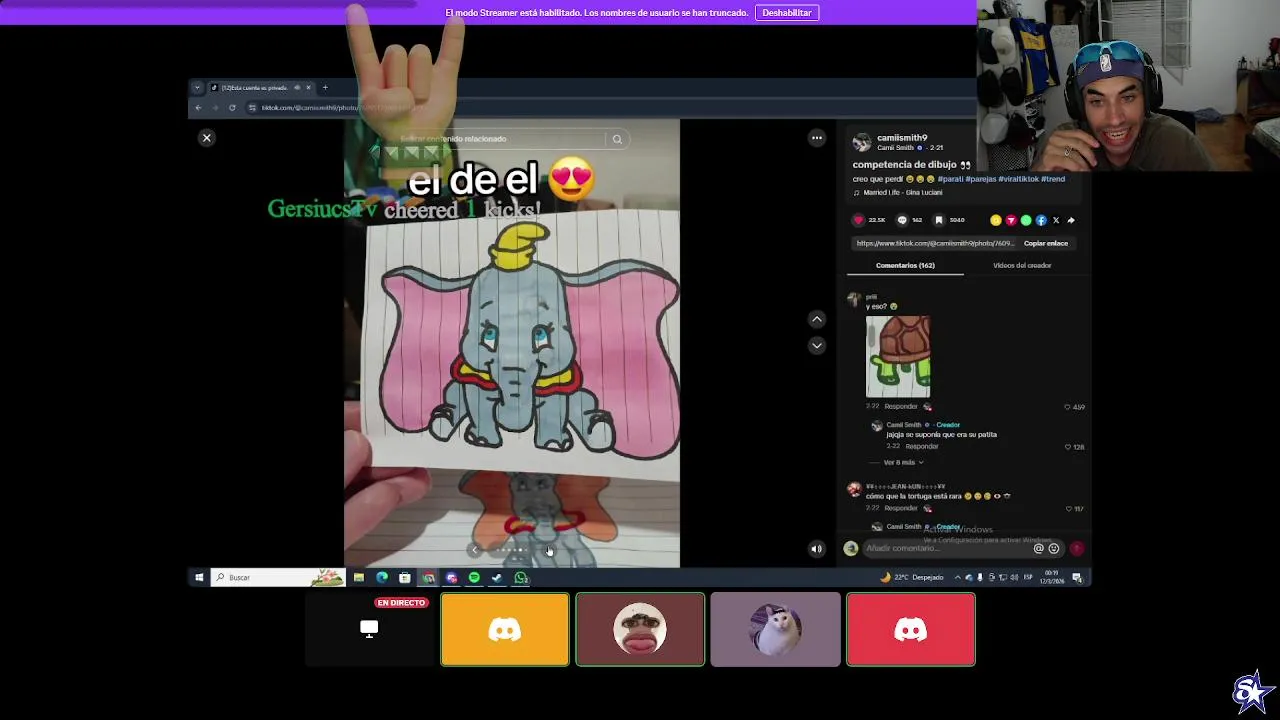
Task: Open the #trend hashtag
Action: point(1053,179)
